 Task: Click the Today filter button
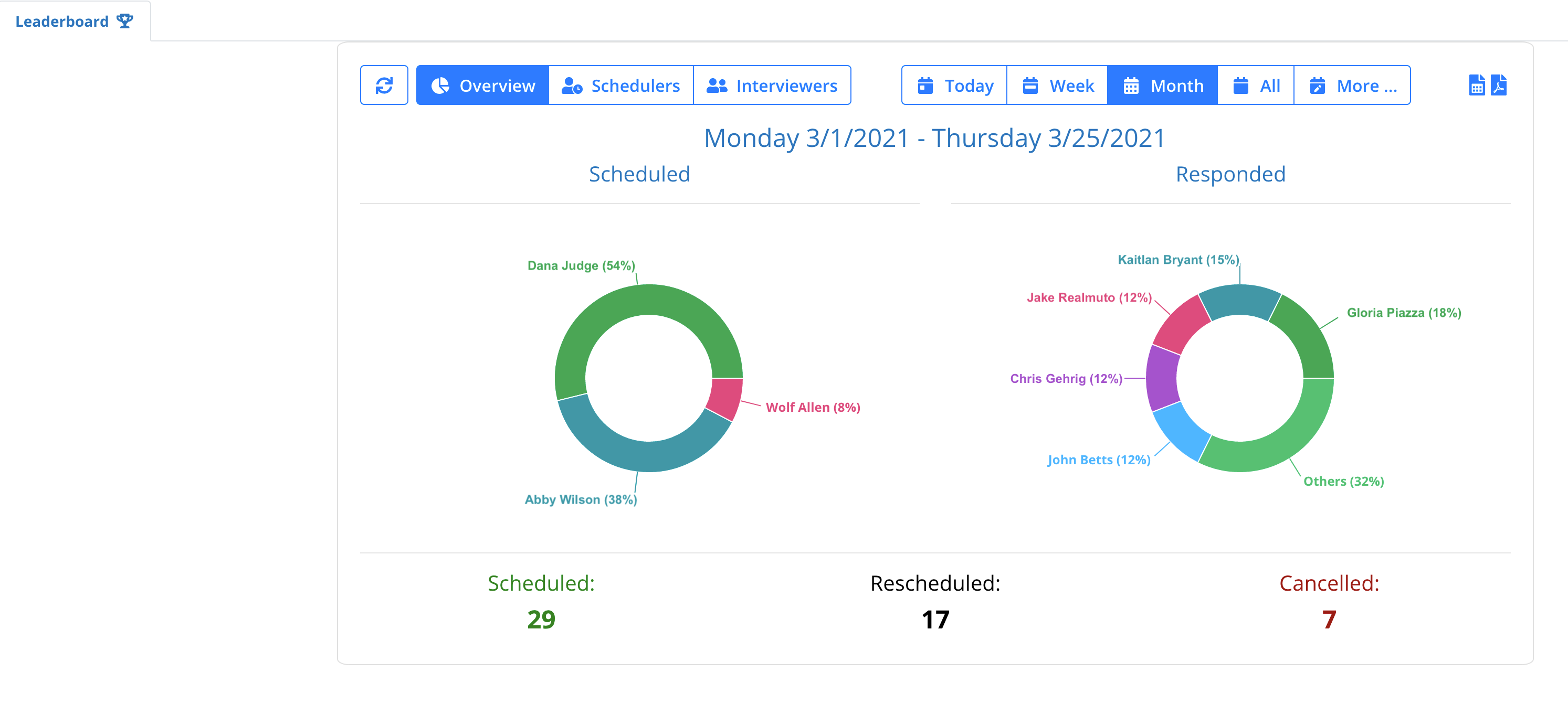[x=953, y=85]
